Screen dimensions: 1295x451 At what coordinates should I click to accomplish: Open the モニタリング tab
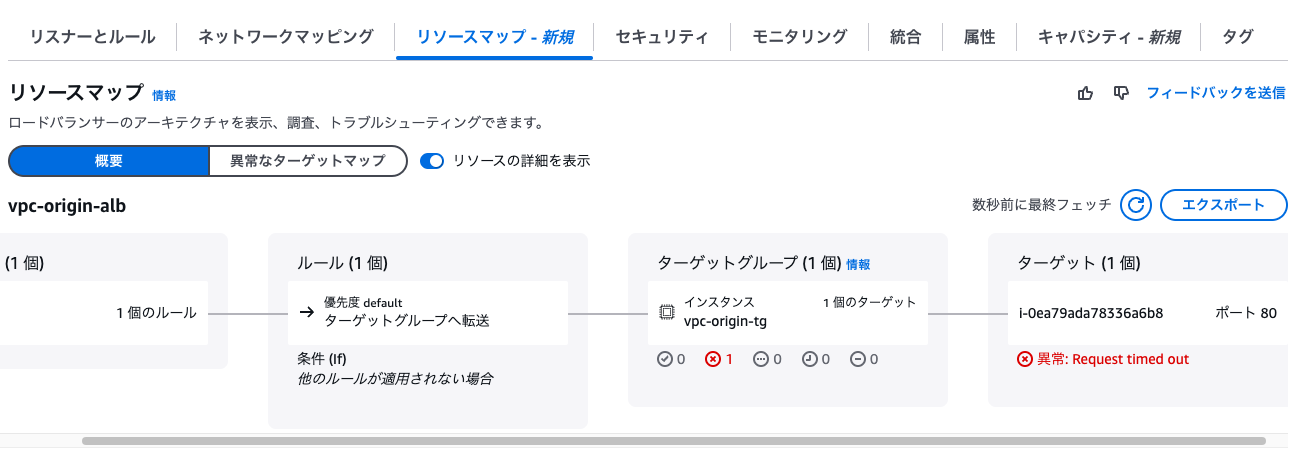(x=799, y=37)
